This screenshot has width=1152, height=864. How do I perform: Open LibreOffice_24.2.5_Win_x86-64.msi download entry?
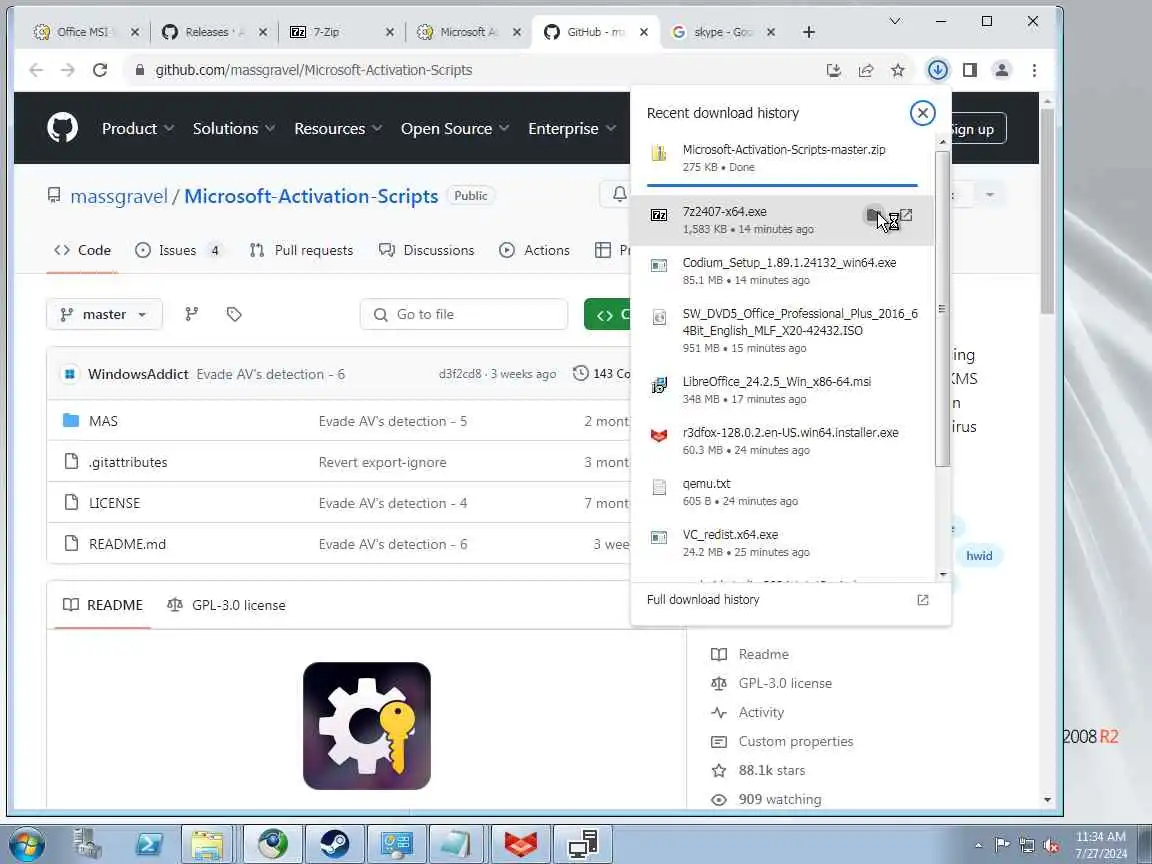[x=782, y=390]
